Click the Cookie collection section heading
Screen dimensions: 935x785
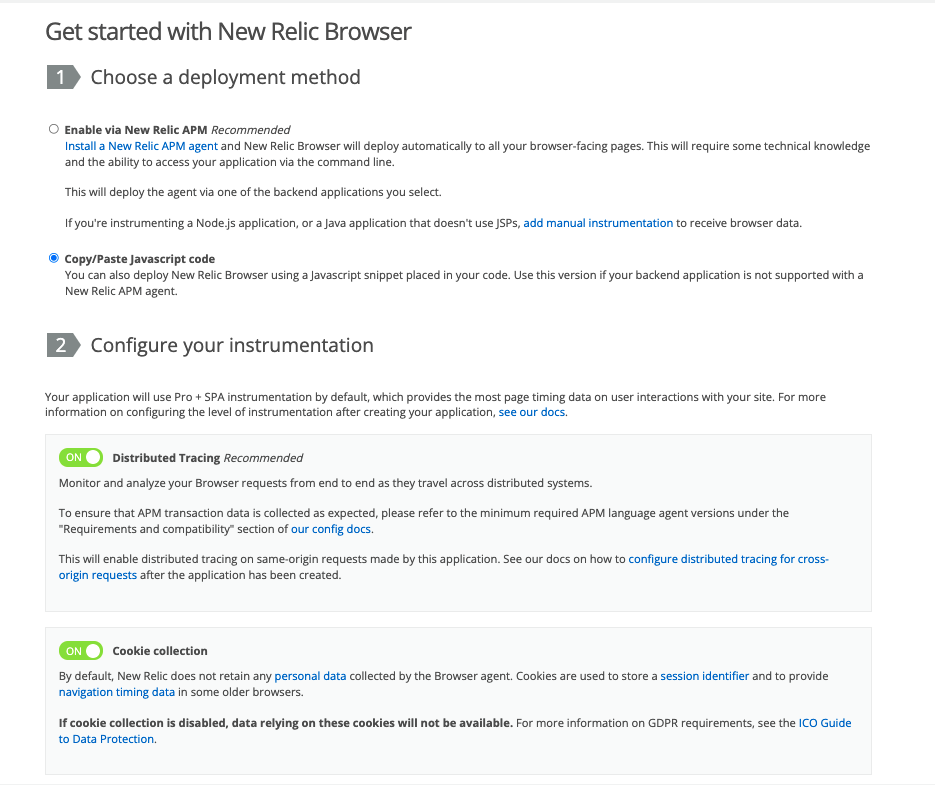(x=160, y=650)
